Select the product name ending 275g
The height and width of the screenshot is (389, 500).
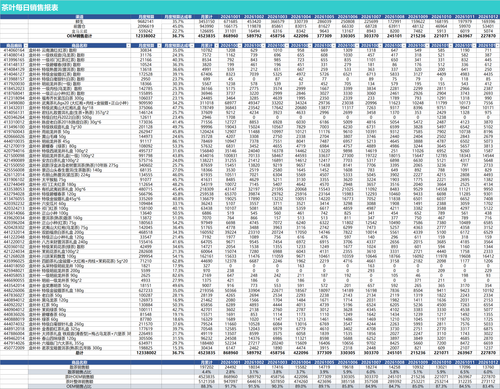click(73, 165)
